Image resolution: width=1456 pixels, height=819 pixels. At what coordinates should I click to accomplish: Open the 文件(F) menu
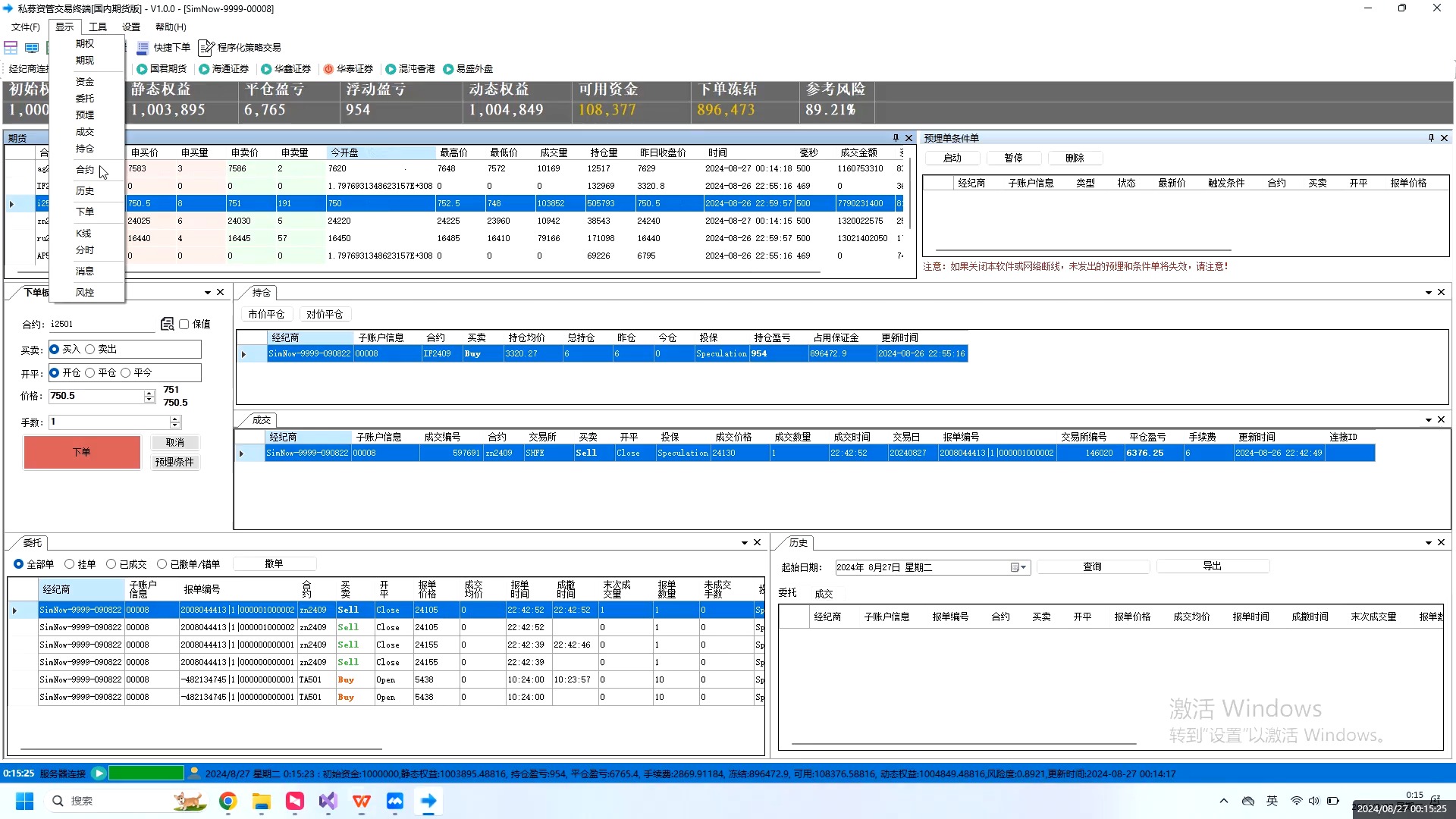click(x=25, y=27)
